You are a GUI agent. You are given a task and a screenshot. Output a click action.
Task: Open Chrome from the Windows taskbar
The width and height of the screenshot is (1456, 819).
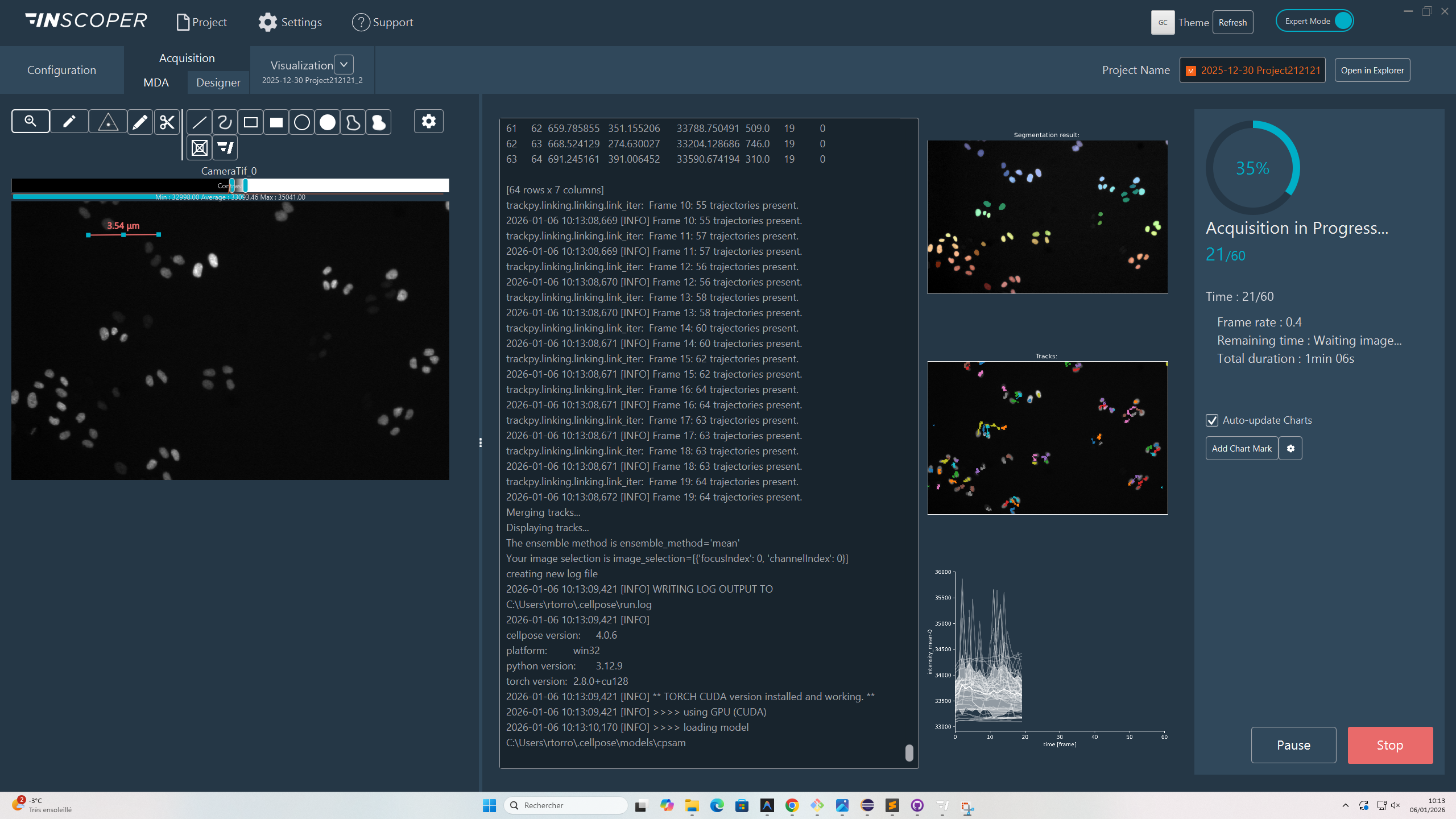pyautogui.click(x=792, y=805)
